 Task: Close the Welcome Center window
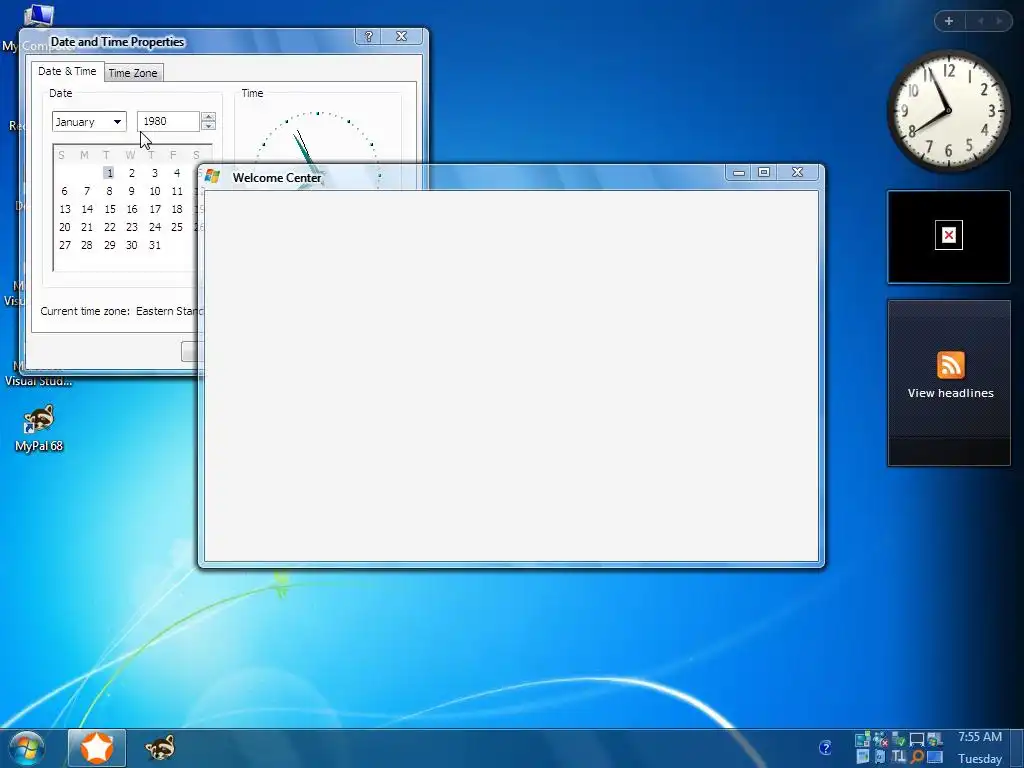pyautogui.click(x=797, y=172)
